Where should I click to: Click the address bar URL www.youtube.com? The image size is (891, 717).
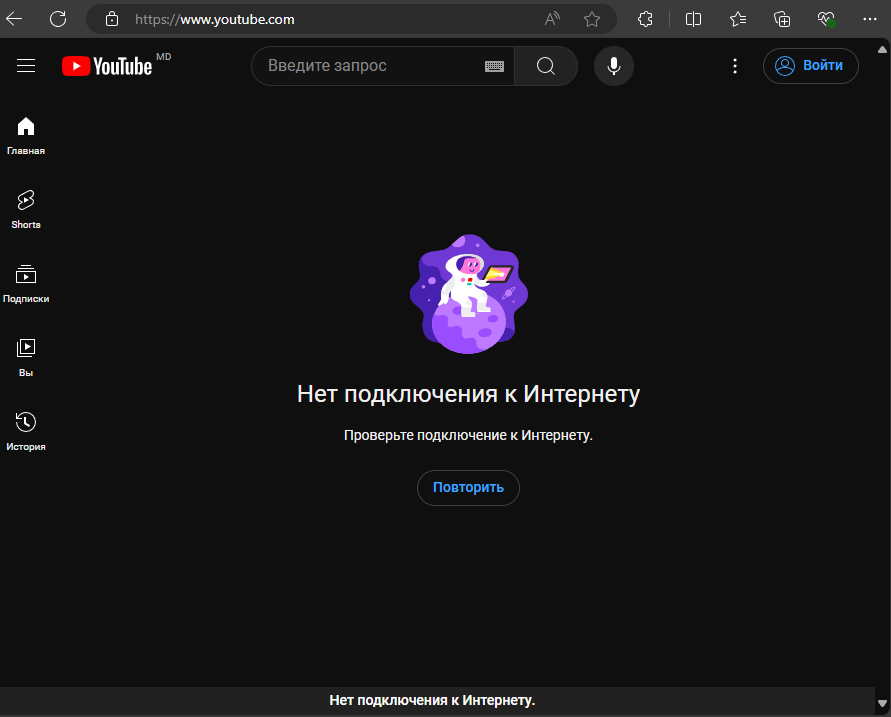point(215,19)
